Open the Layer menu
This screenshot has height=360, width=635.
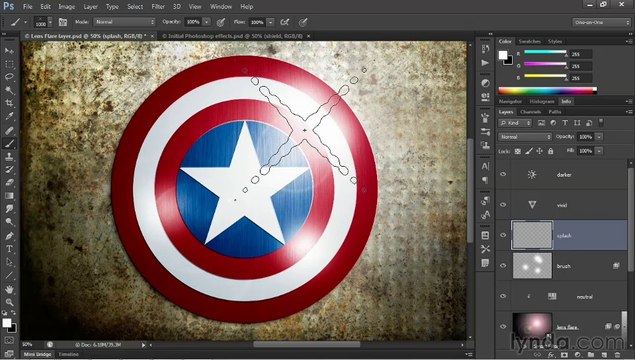[90, 6]
